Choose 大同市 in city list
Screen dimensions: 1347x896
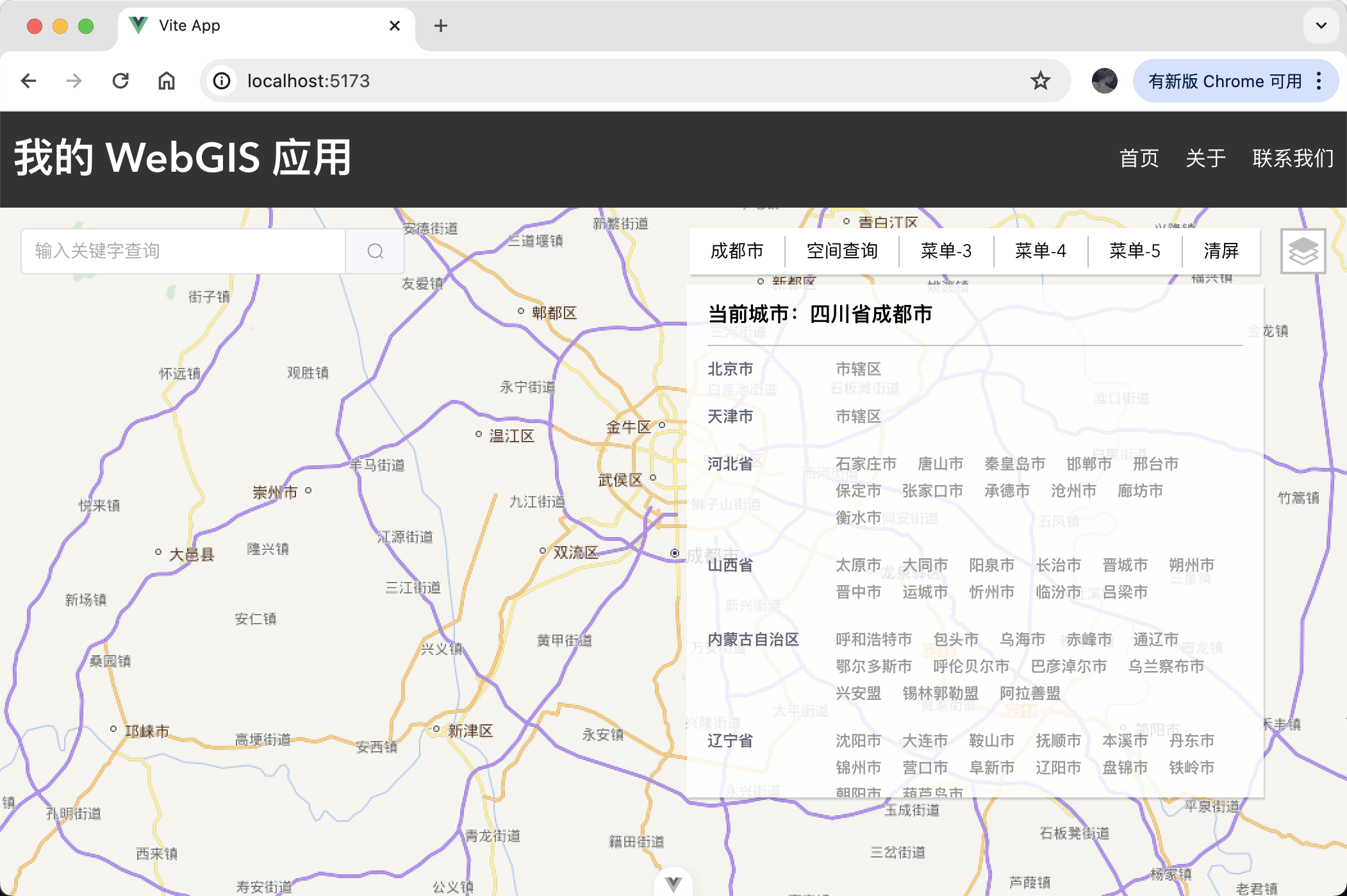point(925,565)
